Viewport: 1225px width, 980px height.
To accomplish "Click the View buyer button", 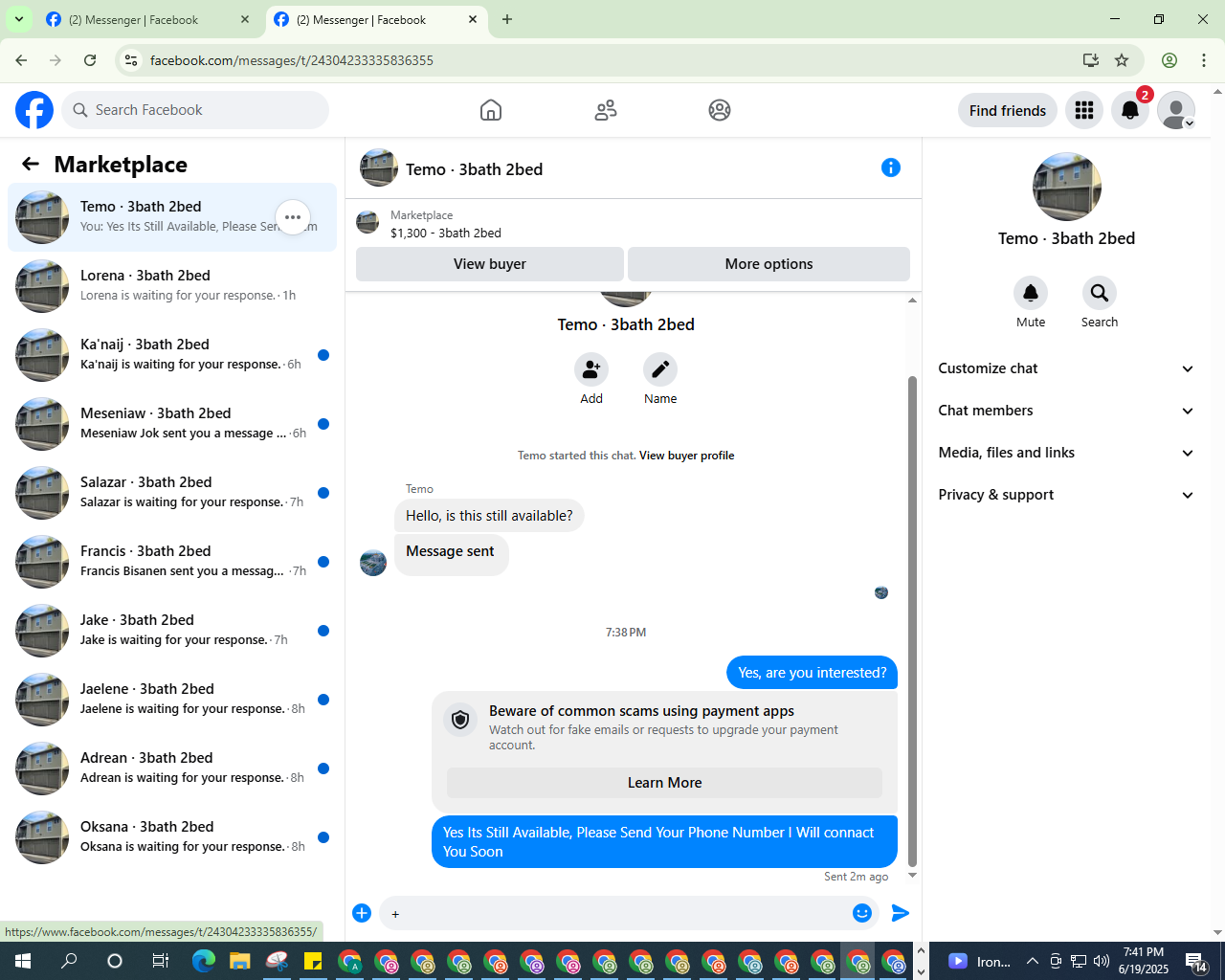I will pos(490,264).
